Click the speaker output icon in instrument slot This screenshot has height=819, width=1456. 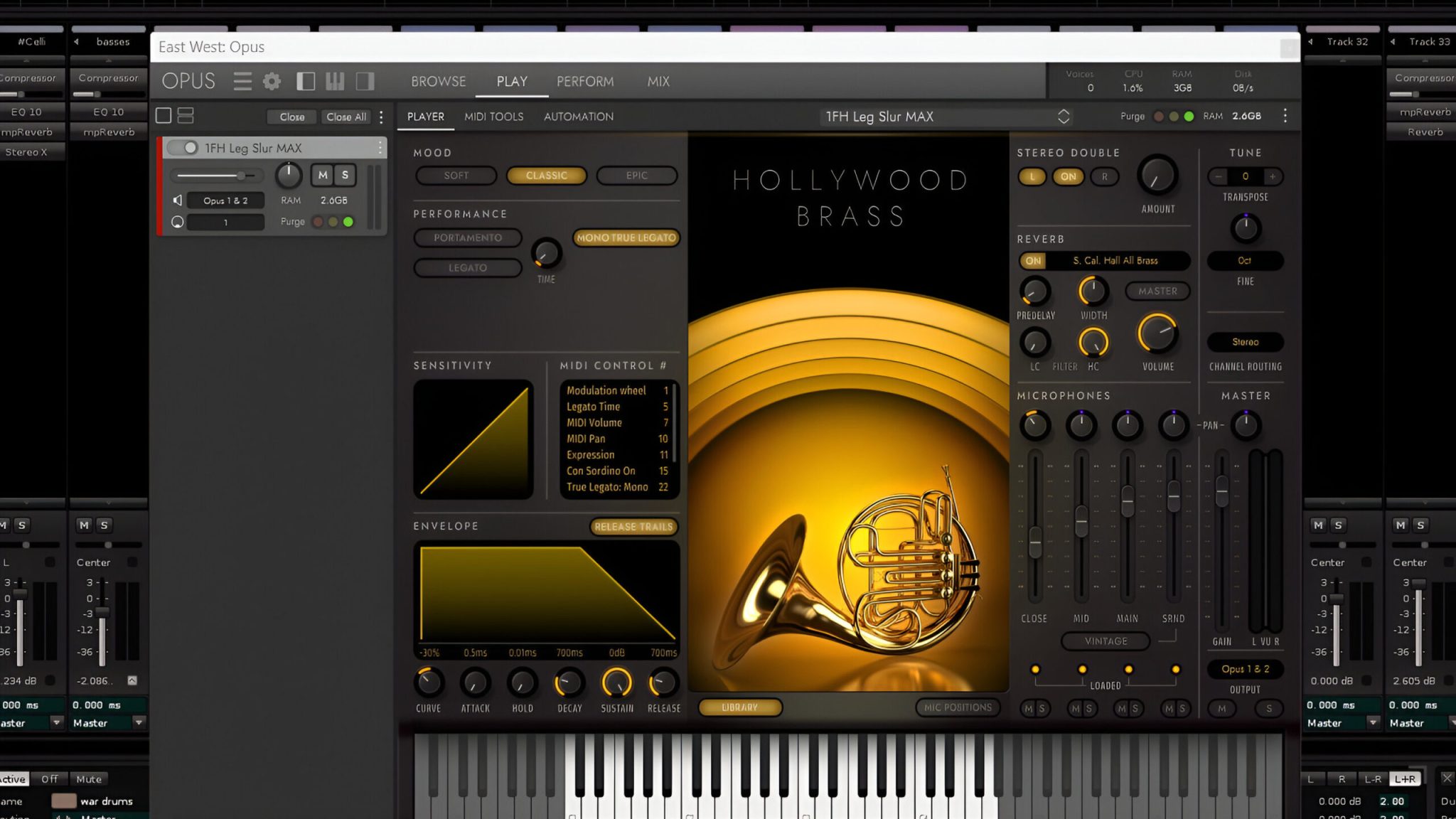[178, 200]
